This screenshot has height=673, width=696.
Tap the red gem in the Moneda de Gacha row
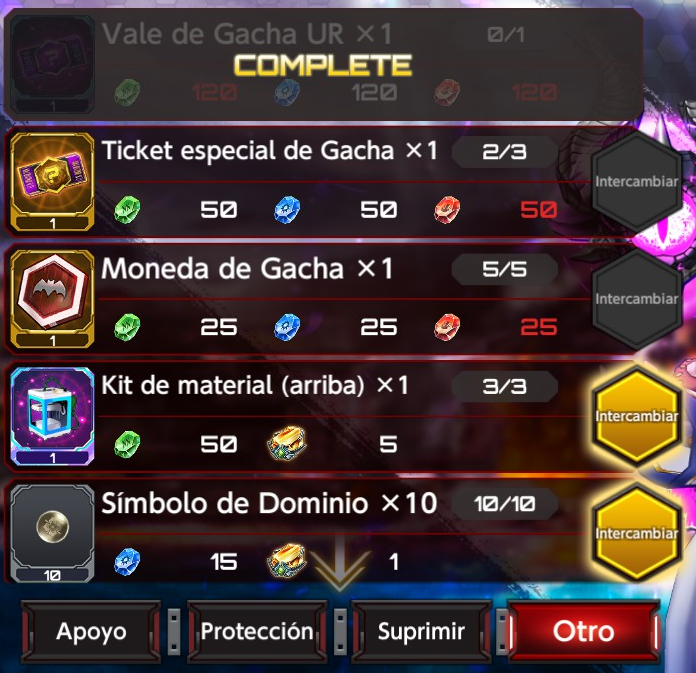click(447, 327)
